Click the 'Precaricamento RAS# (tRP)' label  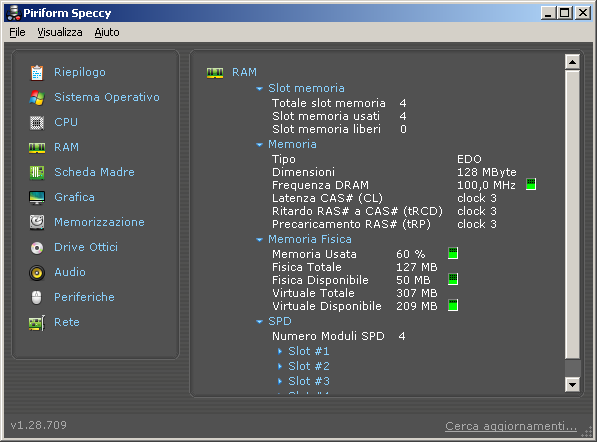(351, 224)
